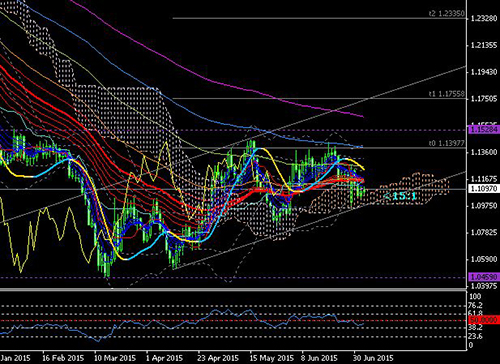Image resolution: width=500 pixels, height=364 pixels.
Task: Click the 1.13600 price axis value
Action: (484, 152)
